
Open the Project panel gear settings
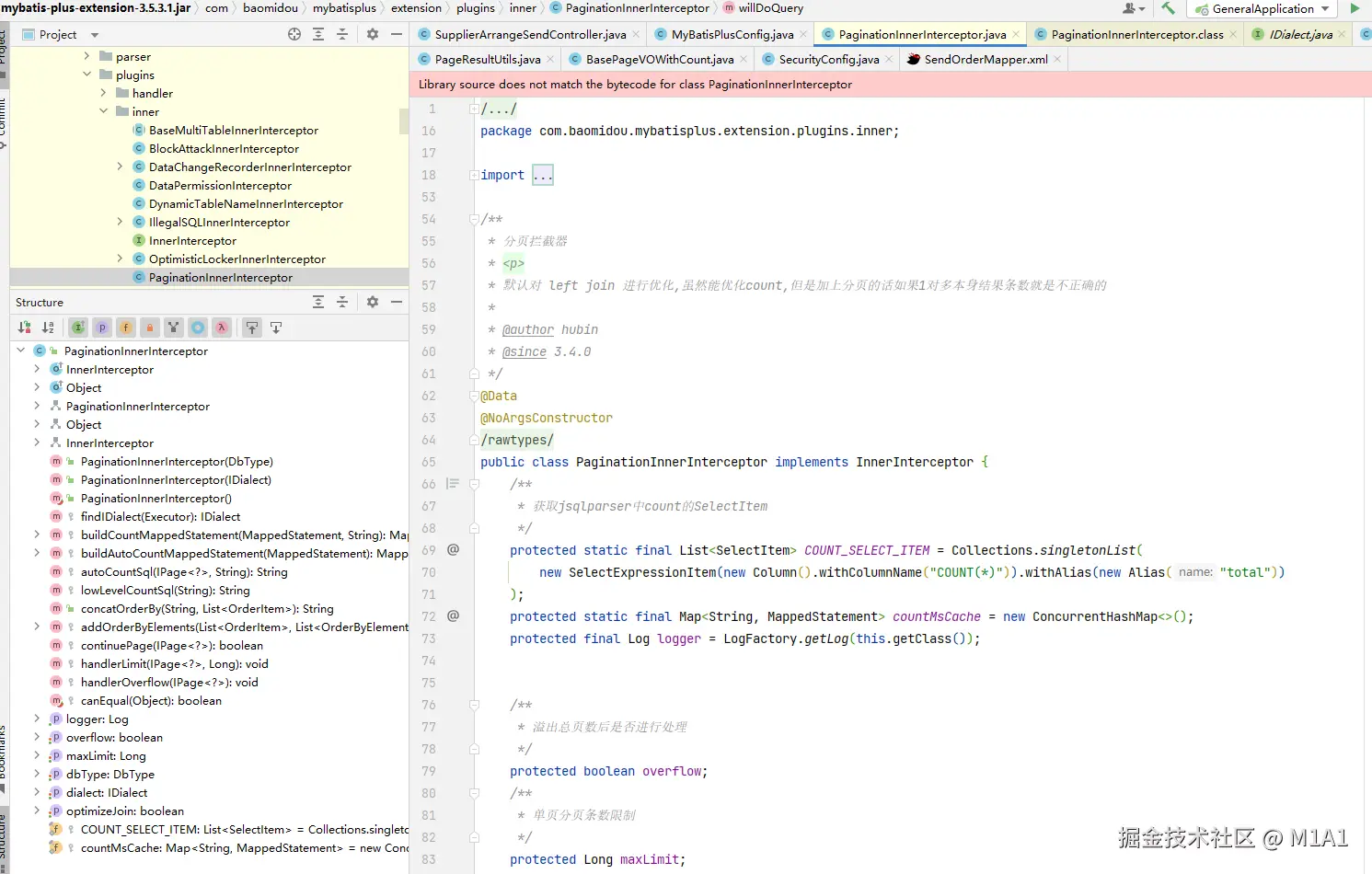click(x=373, y=34)
